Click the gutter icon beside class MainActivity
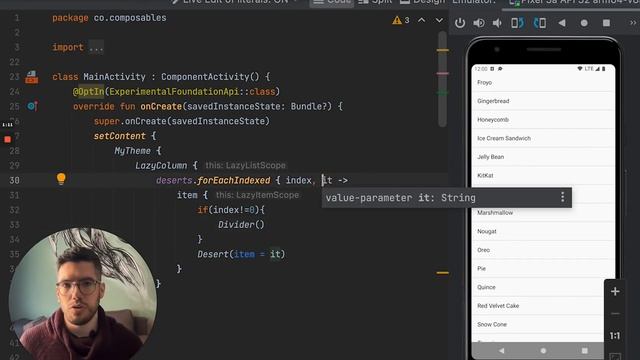 coord(31,77)
